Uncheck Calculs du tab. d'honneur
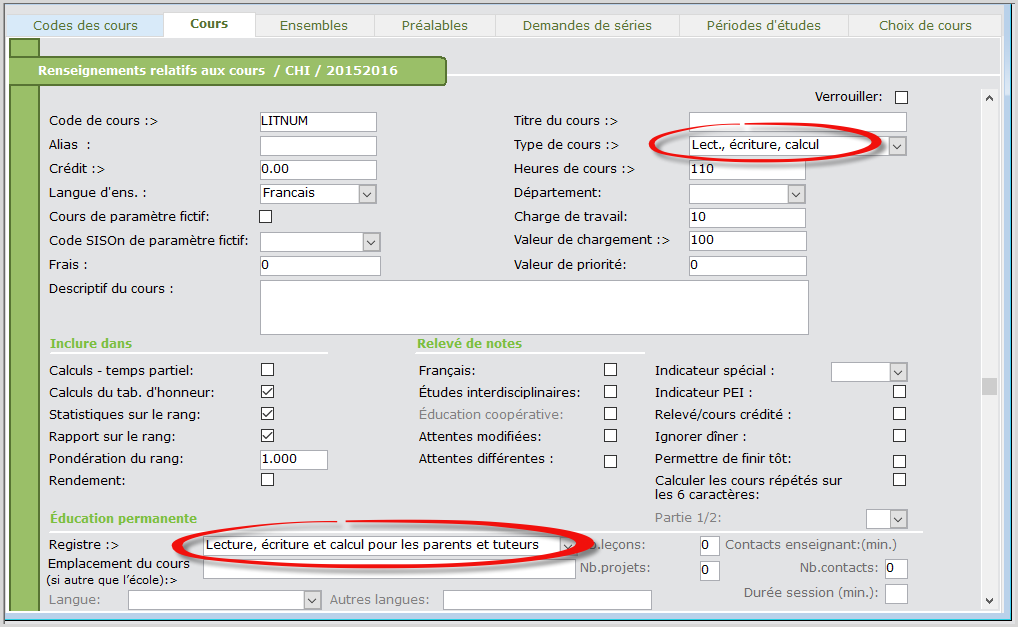The width and height of the screenshot is (1018, 627). (x=267, y=392)
